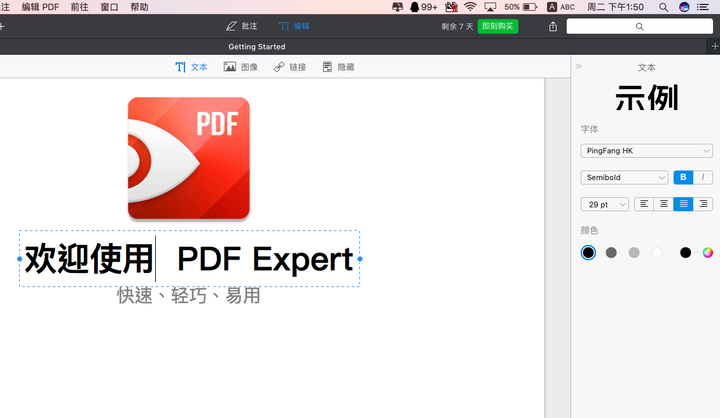The width and height of the screenshot is (720, 418).
Task: Click the date and time 周二 下午1:50
Action: [x=615, y=7]
